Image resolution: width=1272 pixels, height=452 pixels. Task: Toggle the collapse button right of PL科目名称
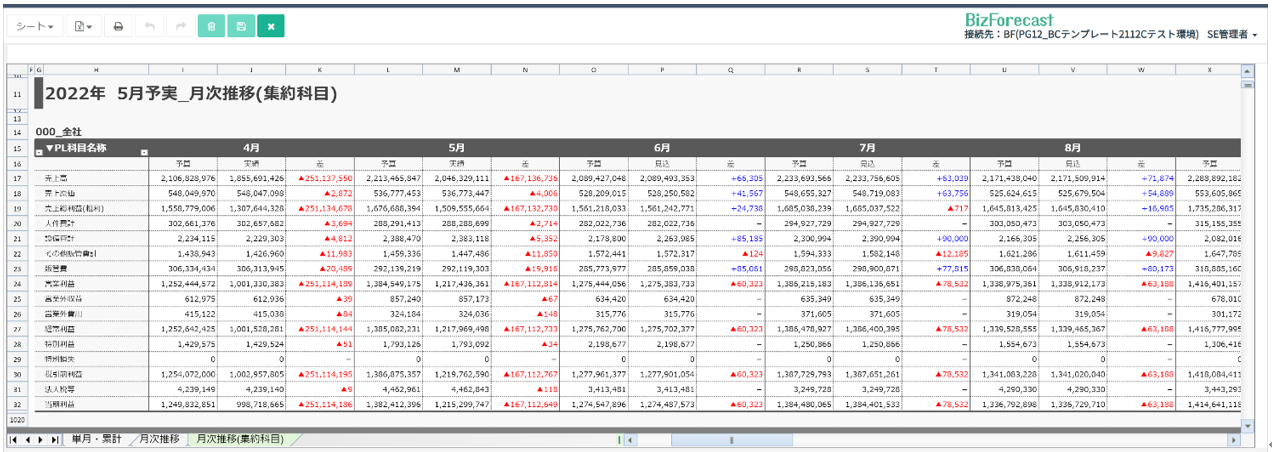click(x=144, y=153)
